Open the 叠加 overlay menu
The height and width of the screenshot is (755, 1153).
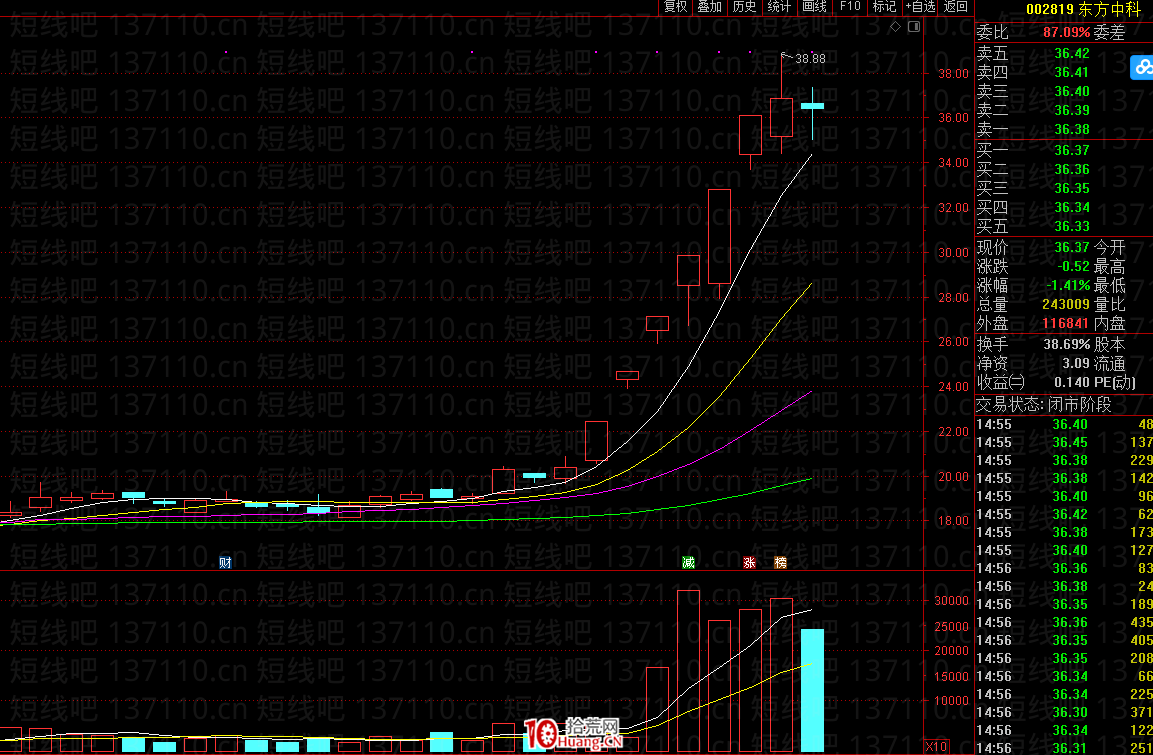pos(710,7)
